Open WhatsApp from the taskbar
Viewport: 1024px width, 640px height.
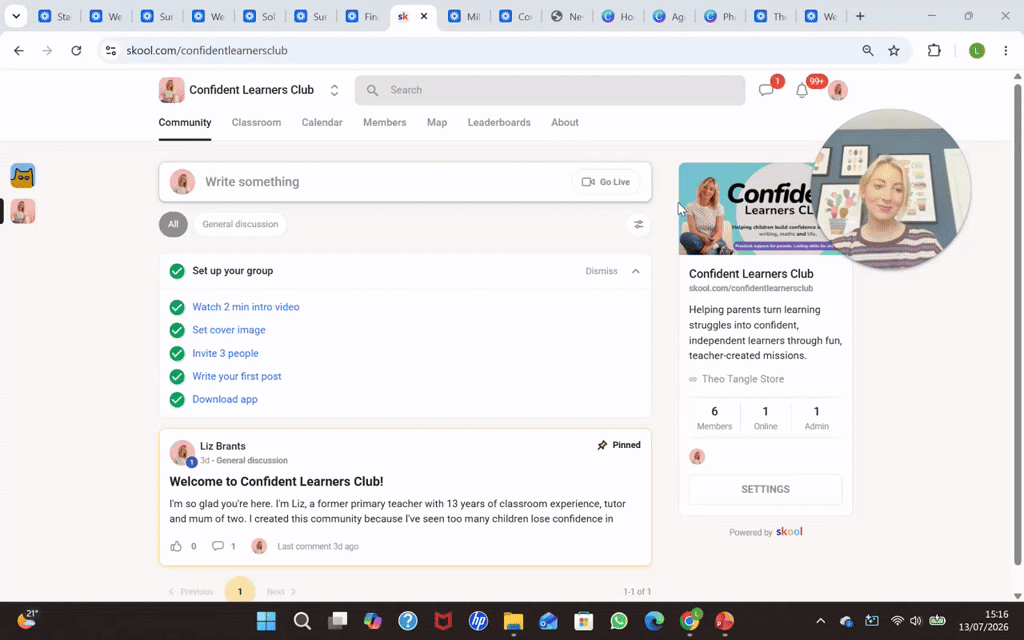[x=618, y=620]
